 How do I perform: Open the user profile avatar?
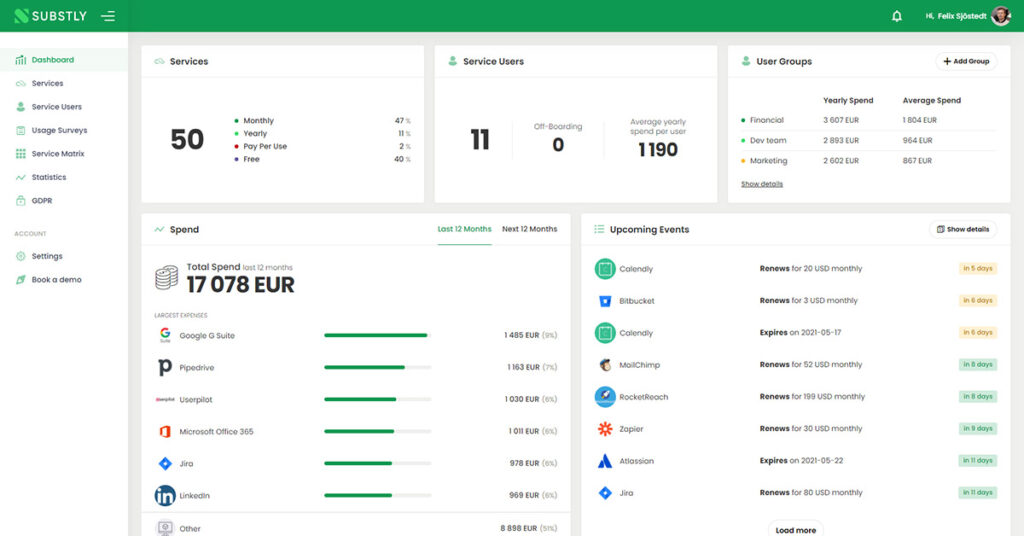tap(1001, 16)
